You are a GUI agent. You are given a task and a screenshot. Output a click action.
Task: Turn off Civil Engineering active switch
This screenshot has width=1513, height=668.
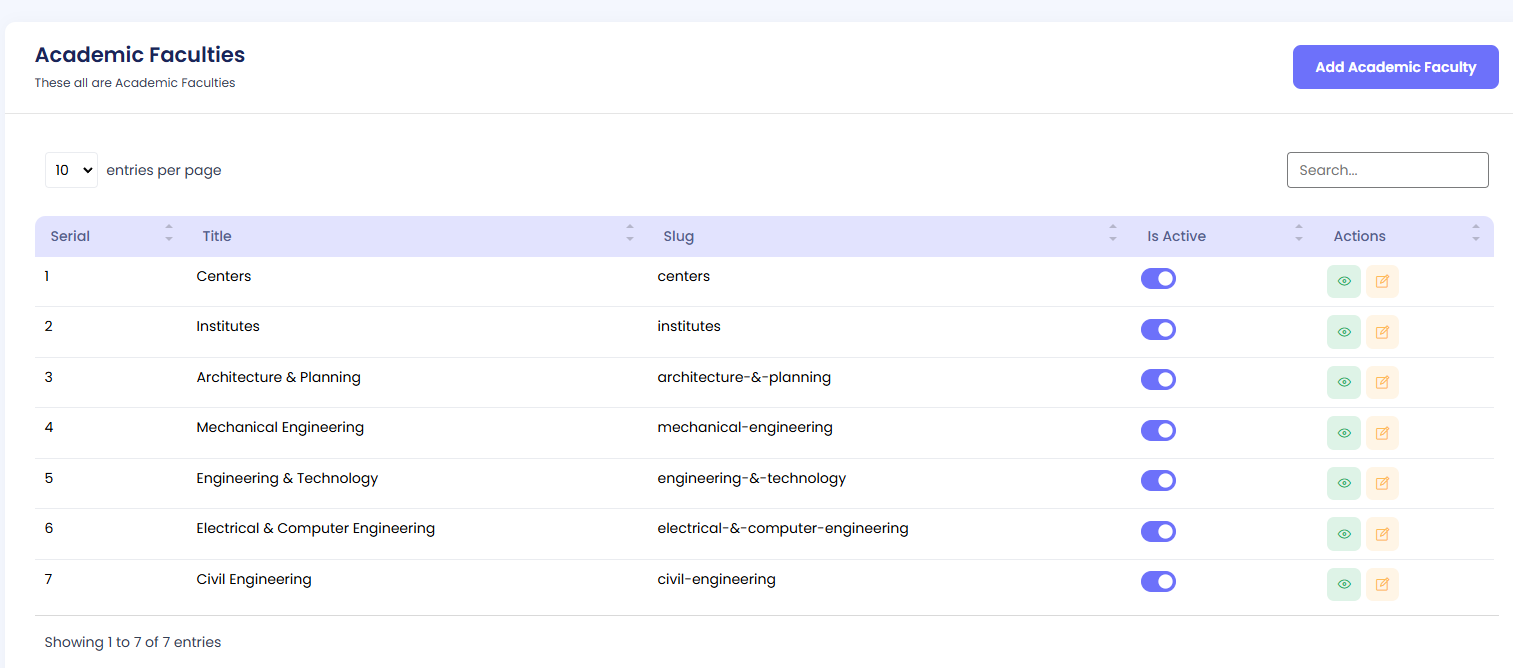(x=1158, y=581)
